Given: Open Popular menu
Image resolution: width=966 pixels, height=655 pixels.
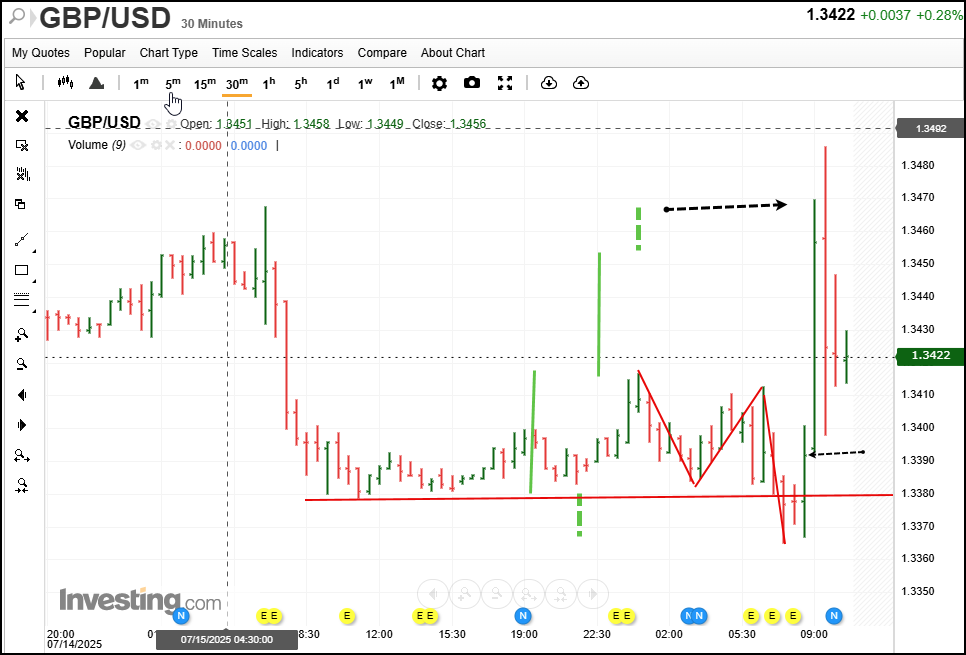Looking at the screenshot, I should point(105,53).
